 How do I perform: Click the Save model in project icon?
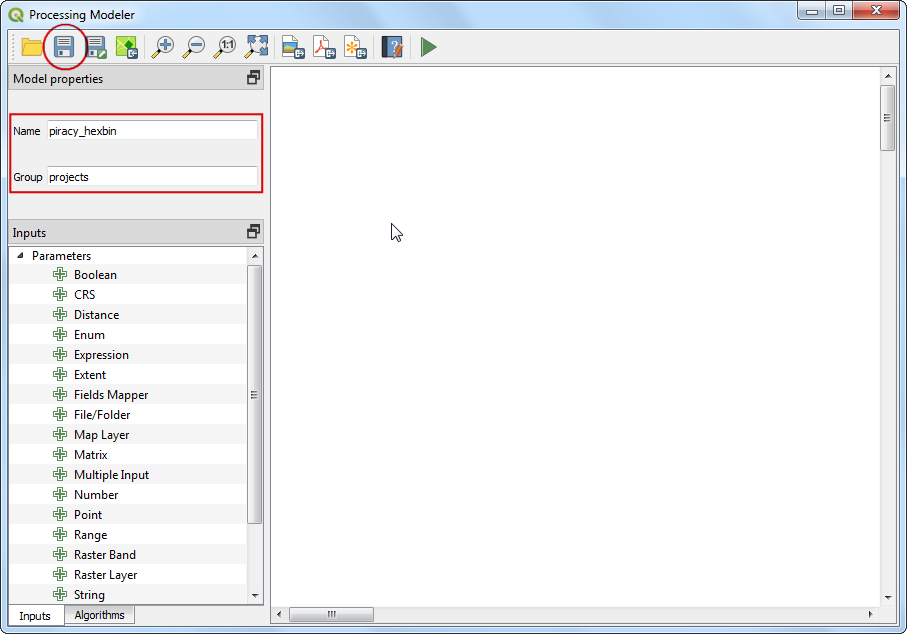click(x=126, y=47)
